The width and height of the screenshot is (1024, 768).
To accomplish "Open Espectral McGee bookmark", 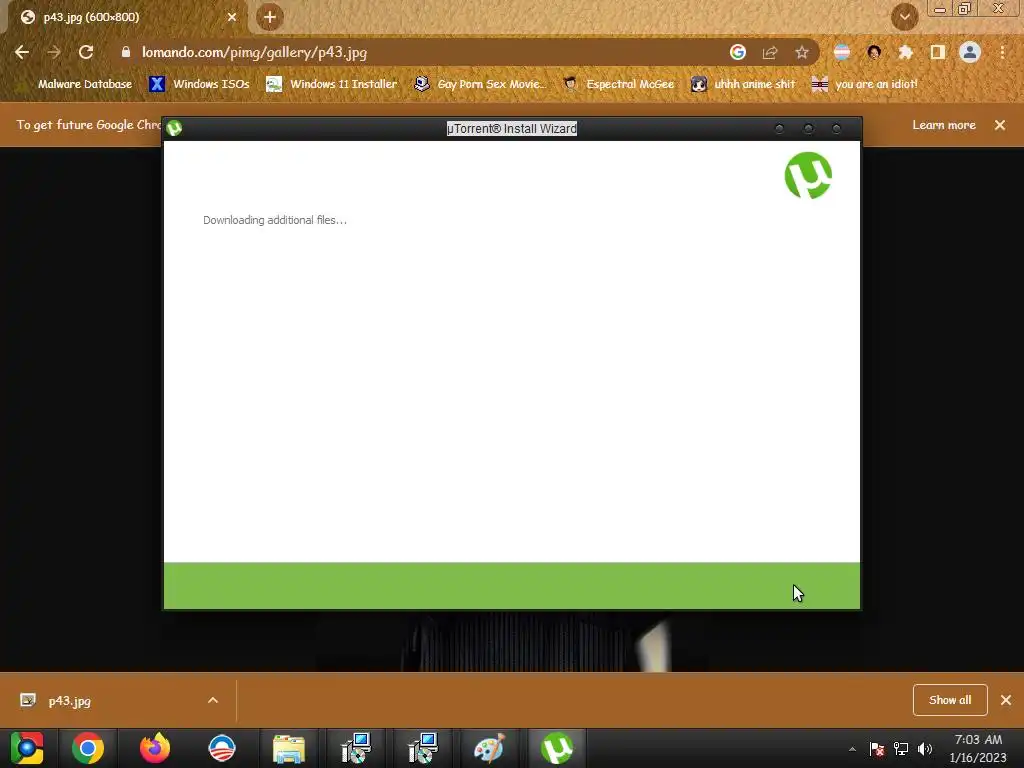I will pos(618,84).
